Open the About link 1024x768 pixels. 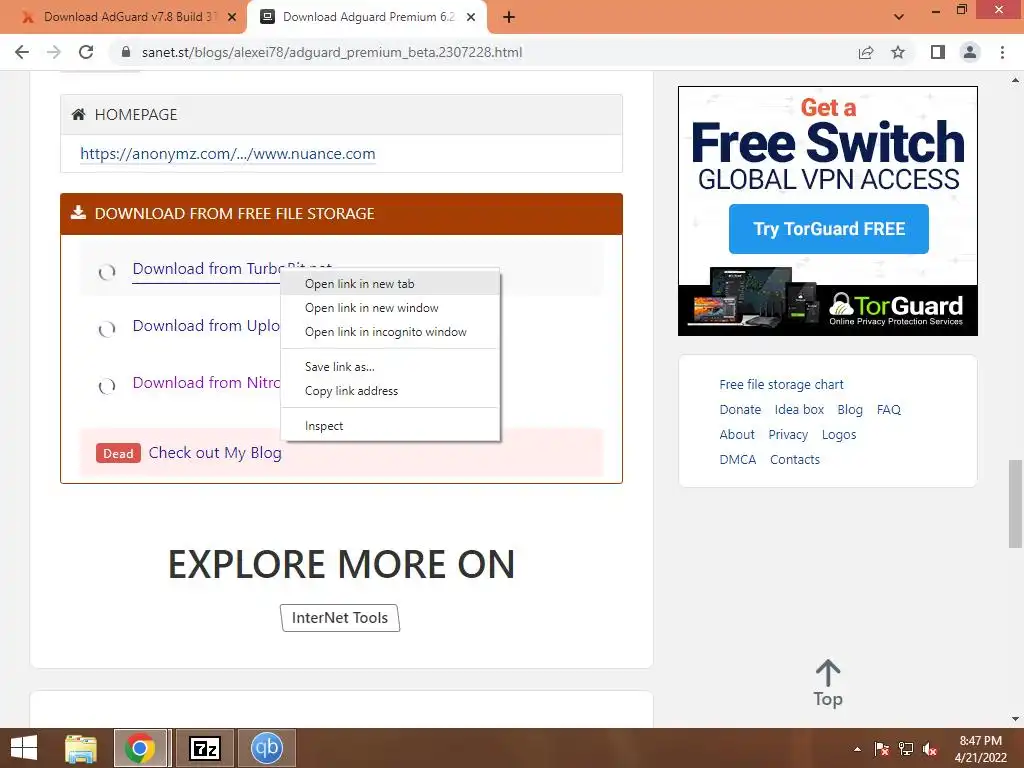[737, 434]
